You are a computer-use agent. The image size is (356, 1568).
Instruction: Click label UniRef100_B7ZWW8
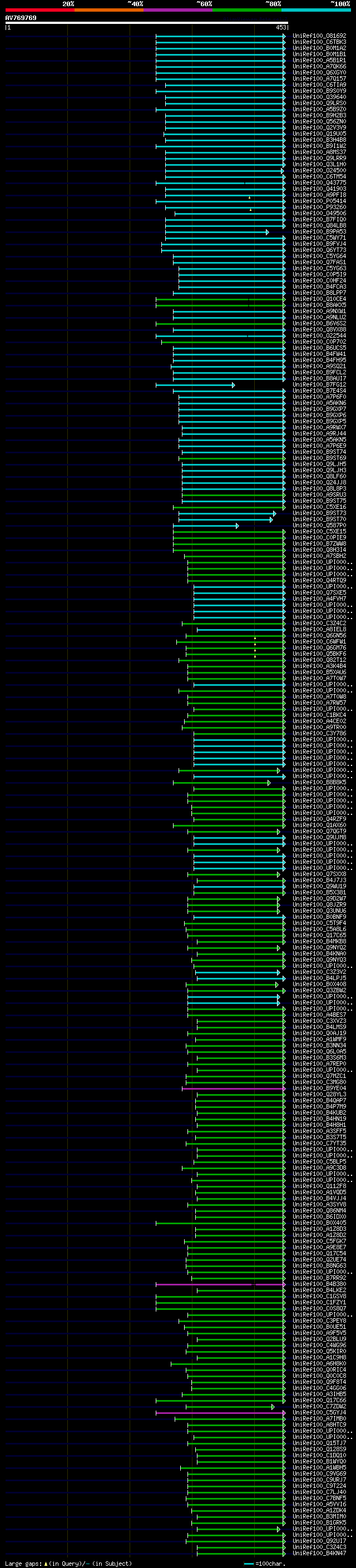tap(319, 543)
